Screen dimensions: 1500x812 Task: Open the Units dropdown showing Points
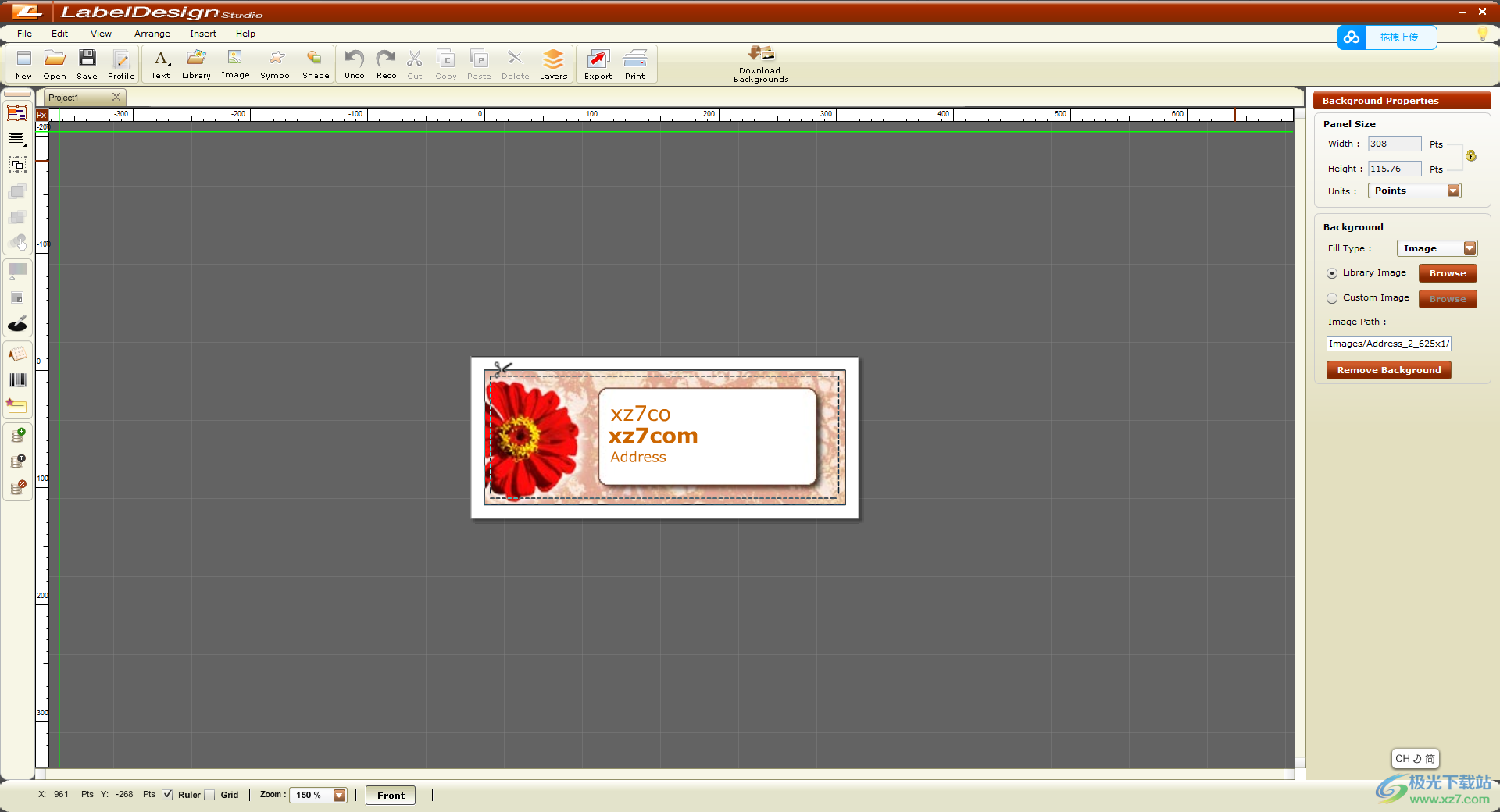[1414, 190]
